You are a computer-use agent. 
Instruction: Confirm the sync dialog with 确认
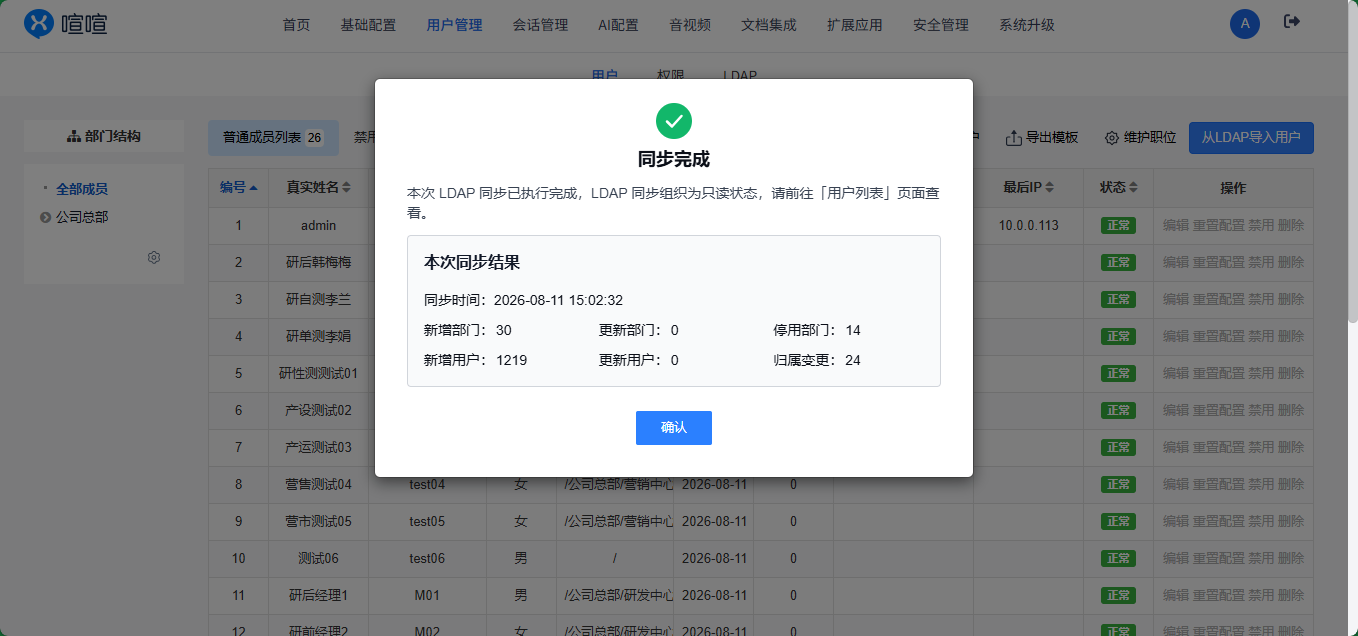674,428
